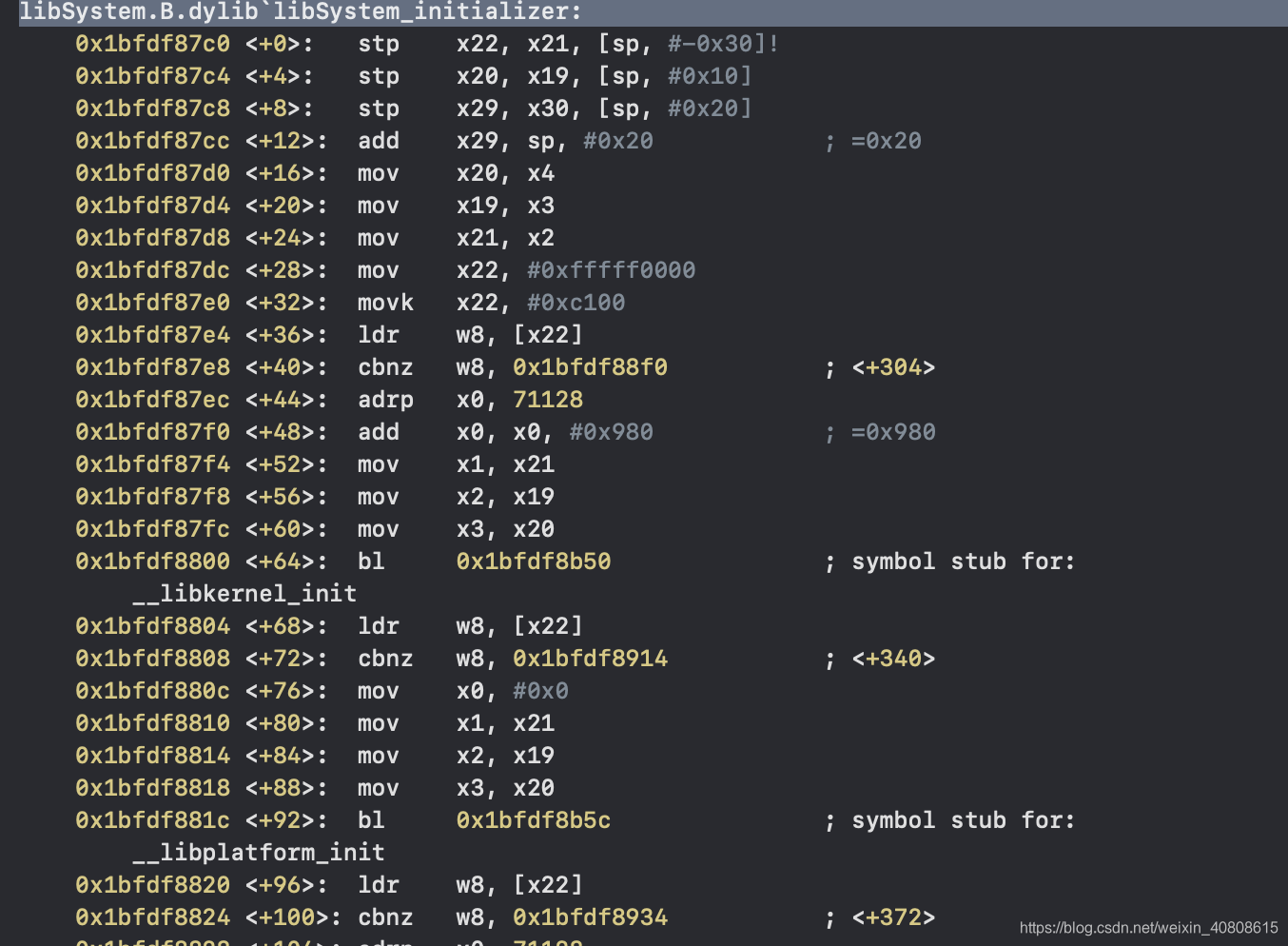Click branch target 0x1bfdf8934
This screenshot has height=946, width=1288.
tap(590, 917)
